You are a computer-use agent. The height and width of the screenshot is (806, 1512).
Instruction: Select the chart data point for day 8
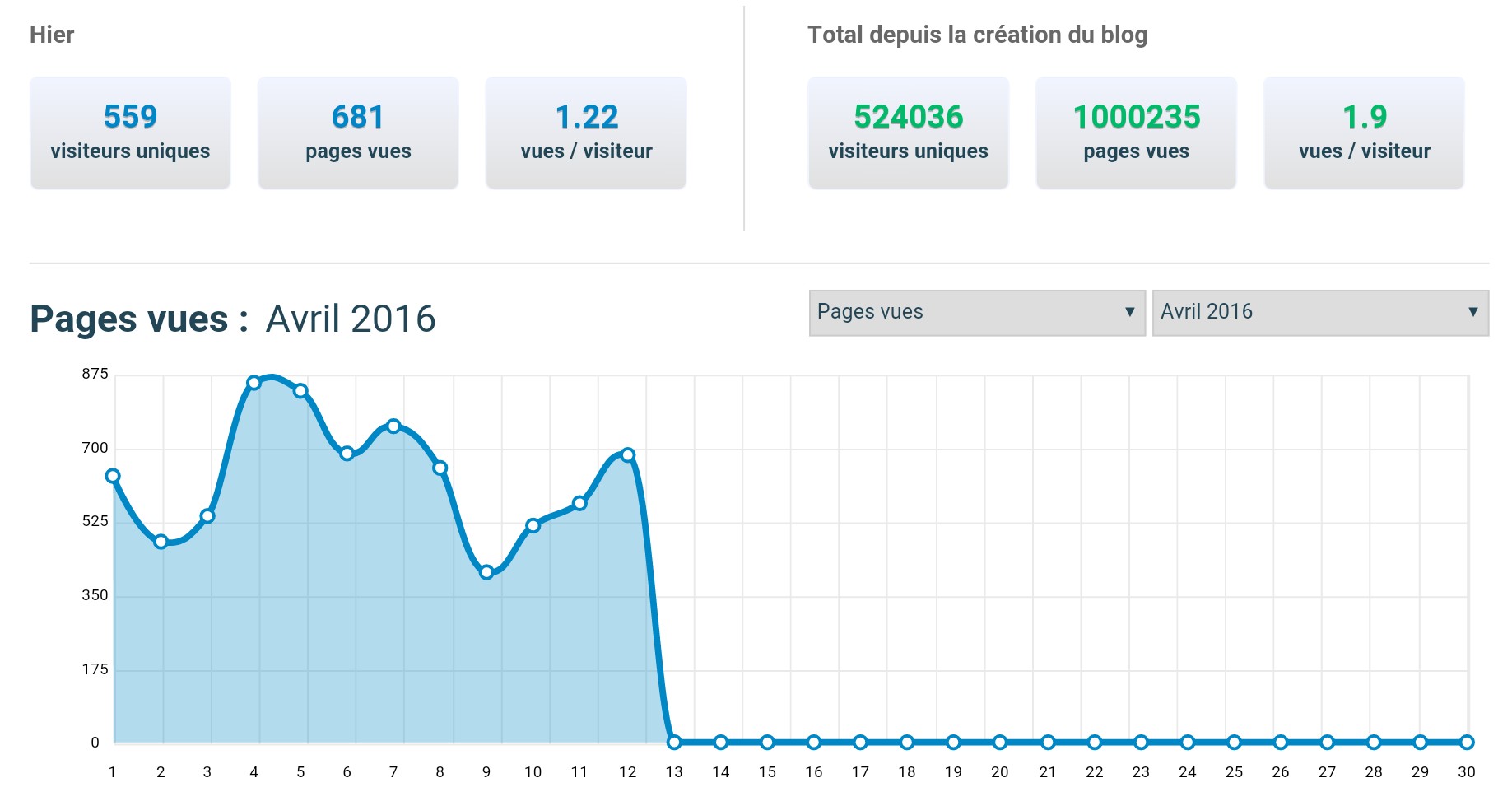point(440,468)
